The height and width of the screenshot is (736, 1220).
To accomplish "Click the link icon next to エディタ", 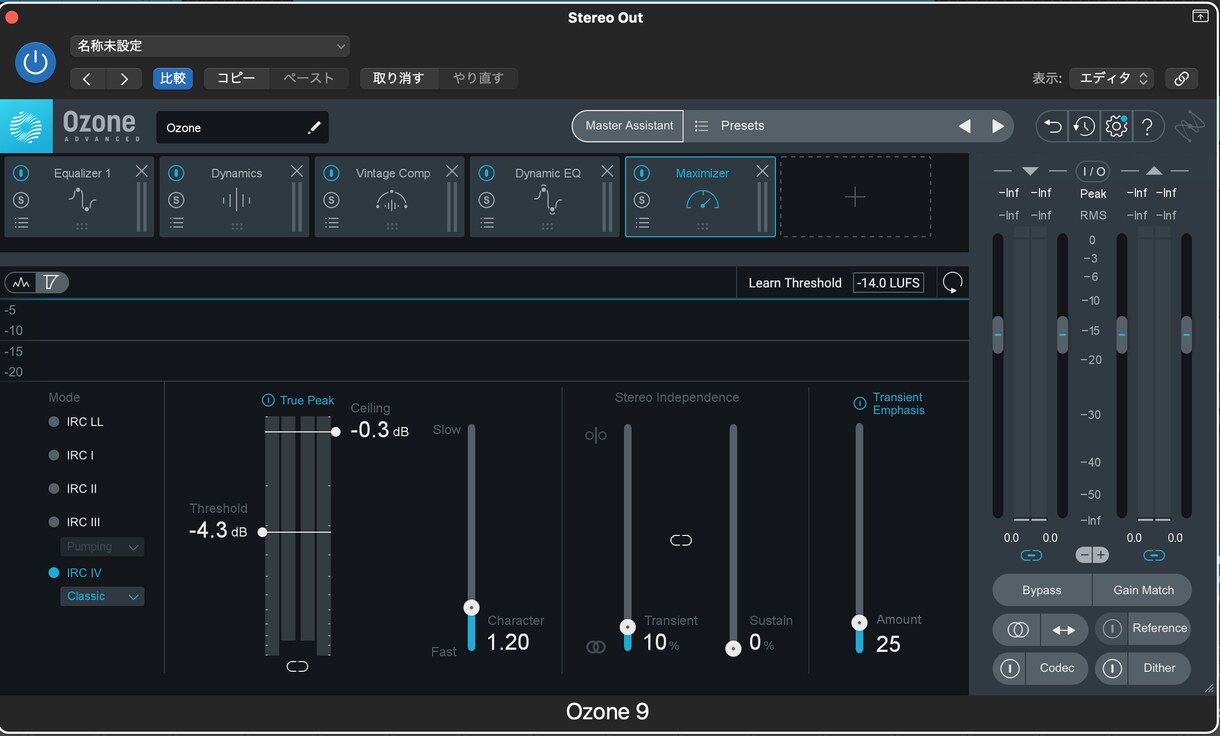I will point(1181,78).
